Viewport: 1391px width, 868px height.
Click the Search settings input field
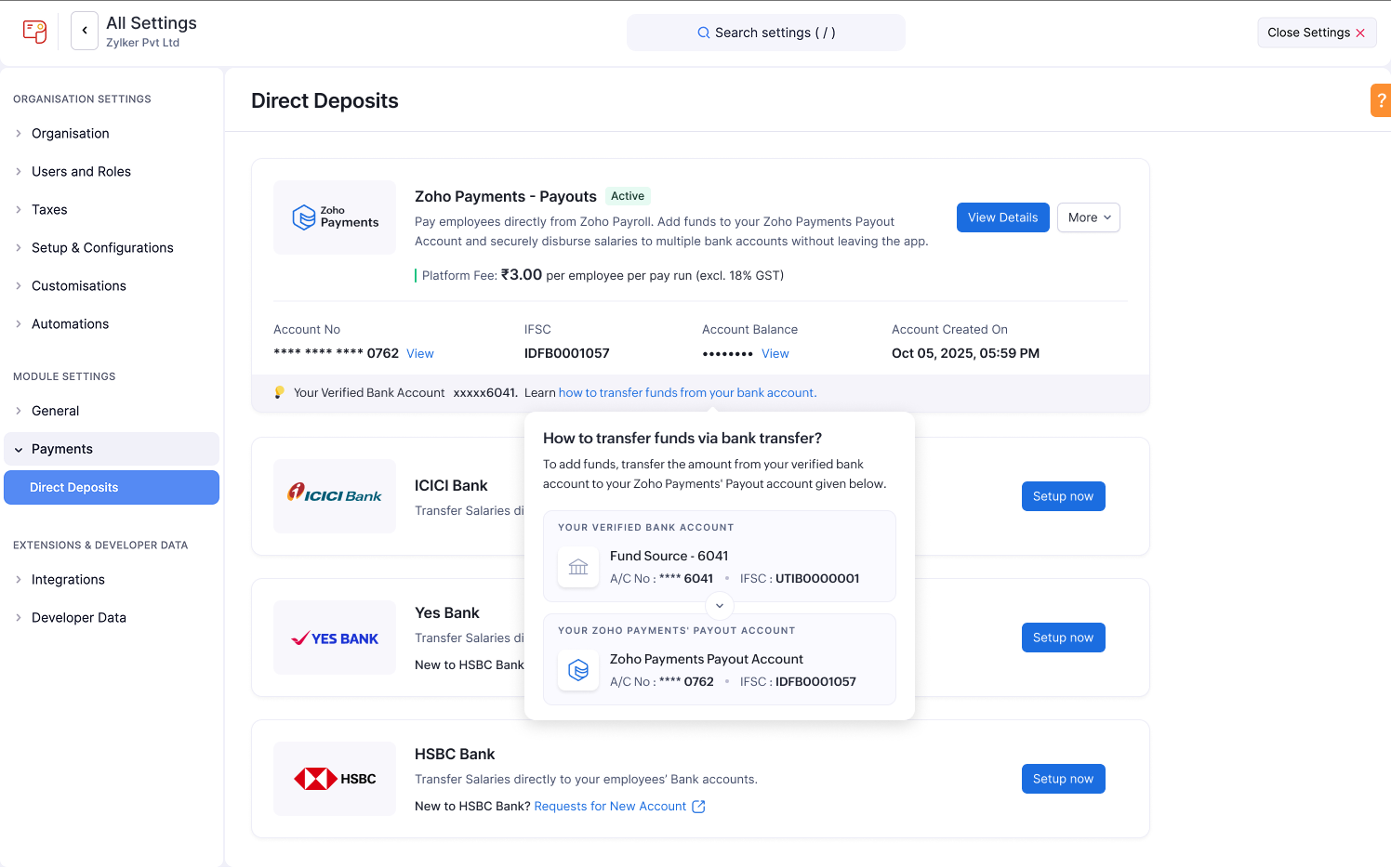[765, 32]
